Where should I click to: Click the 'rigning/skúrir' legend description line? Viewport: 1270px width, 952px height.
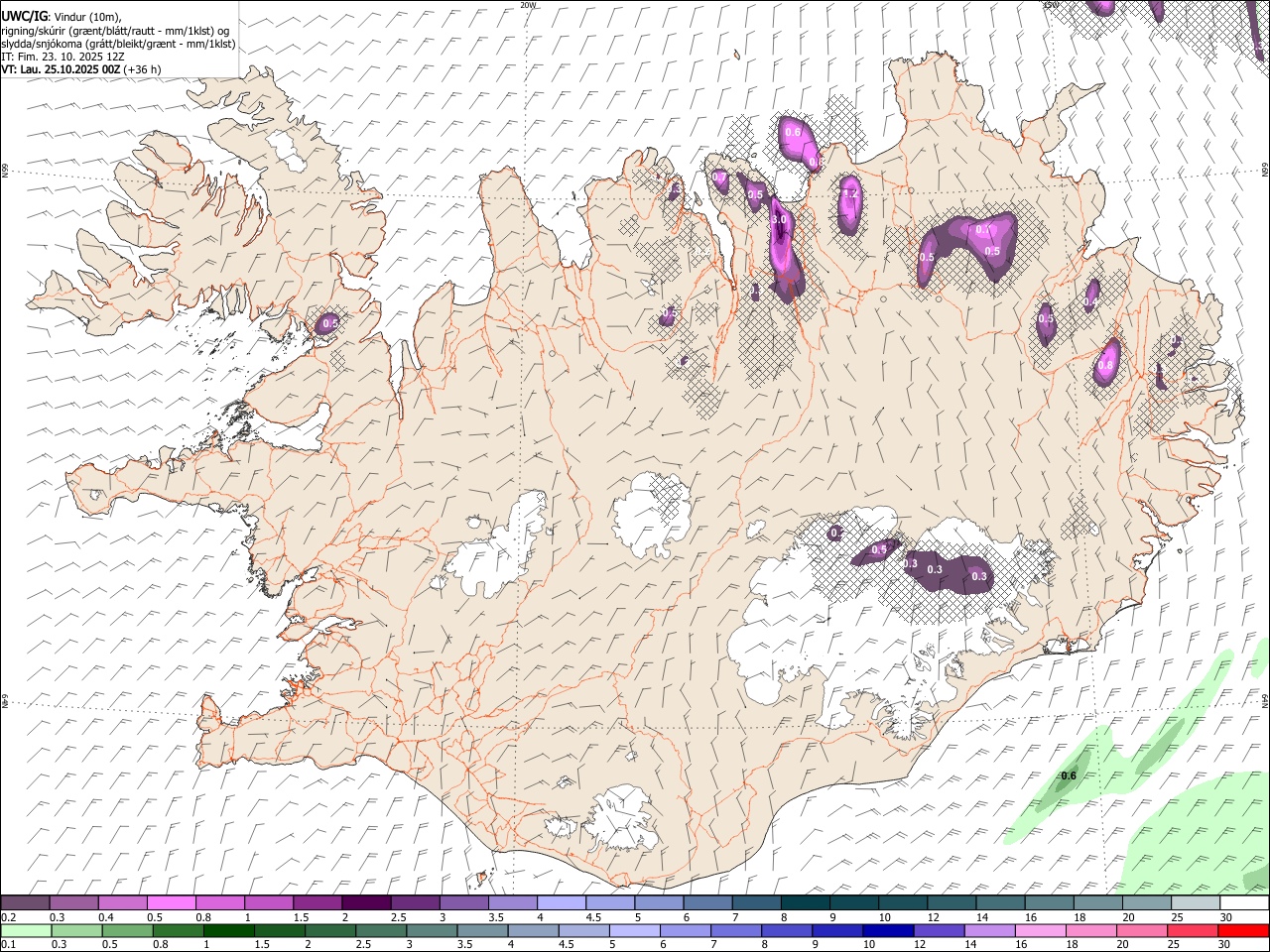point(115,31)
